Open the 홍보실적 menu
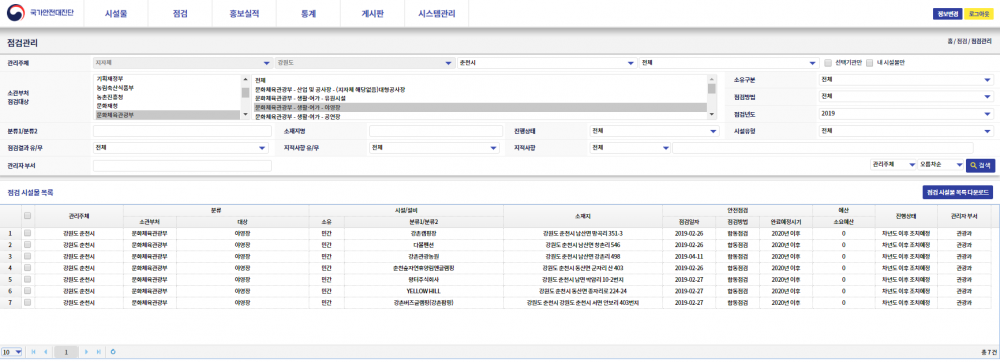Viewport: 1000px width, 362px height. [x=244, y=13]
